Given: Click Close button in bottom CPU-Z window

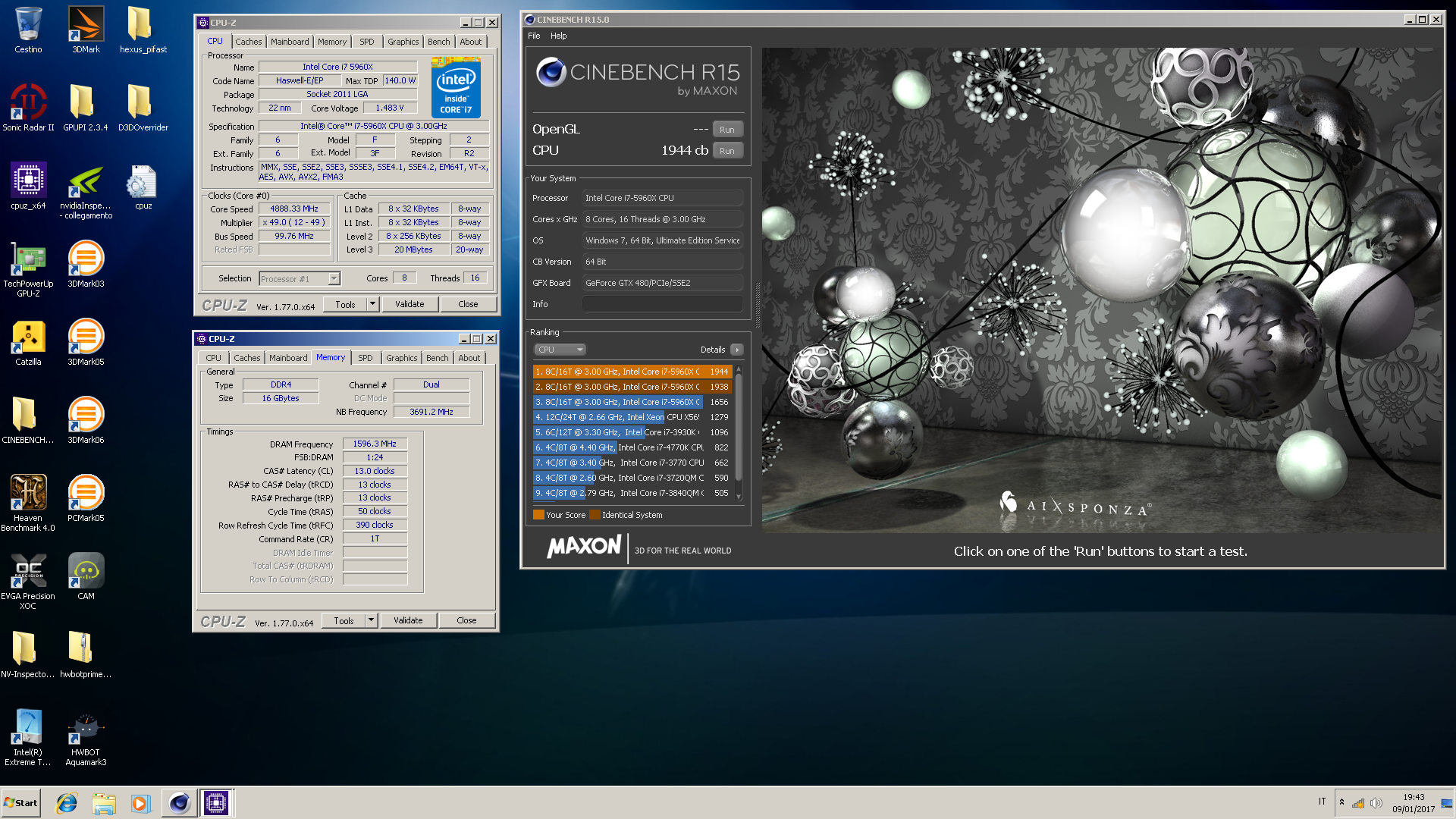Looking at the screenshot, I should pyautogui.click(x=466, y=620).
